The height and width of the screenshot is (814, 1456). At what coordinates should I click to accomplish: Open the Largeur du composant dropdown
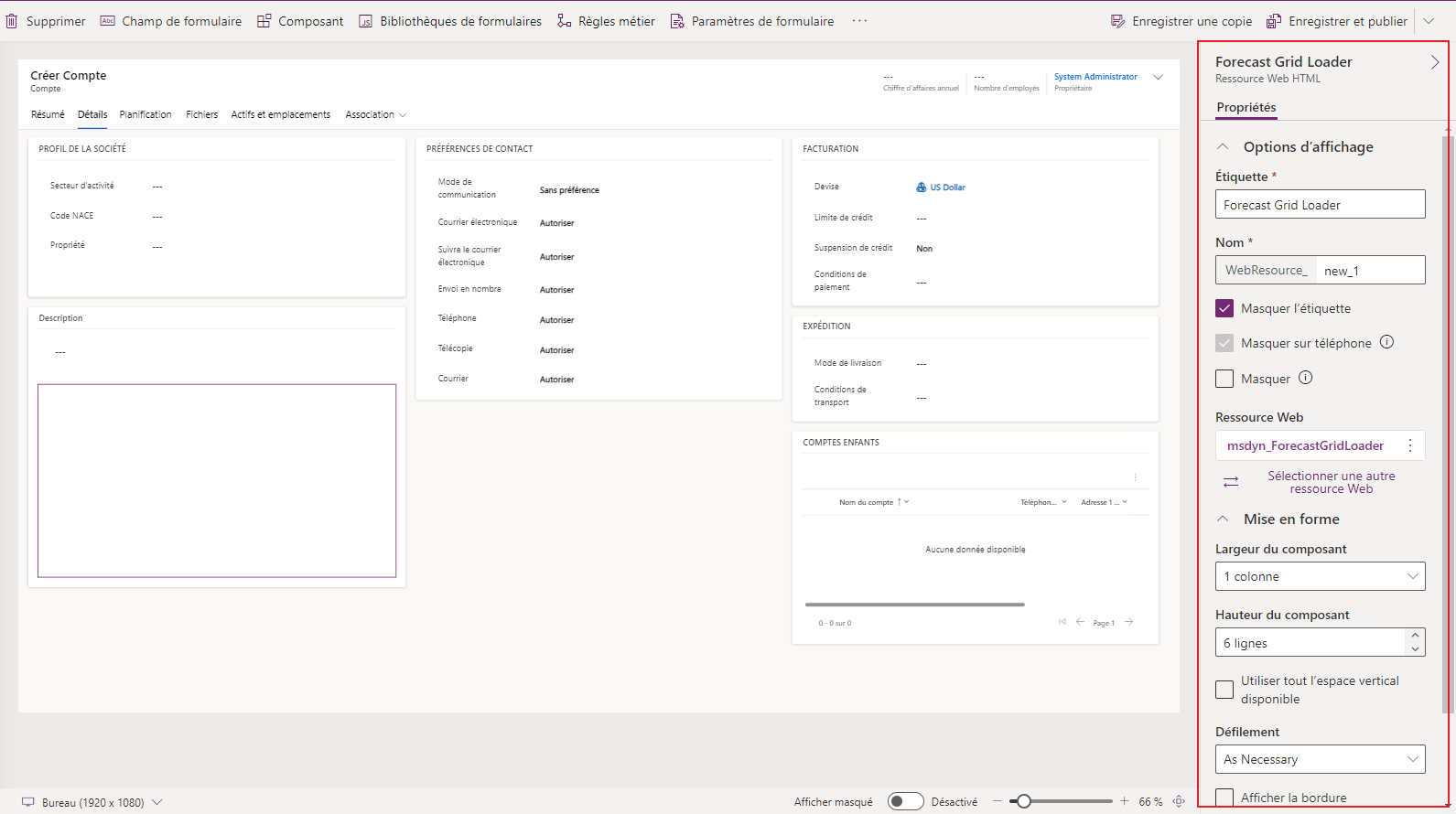click(1320, 576)
